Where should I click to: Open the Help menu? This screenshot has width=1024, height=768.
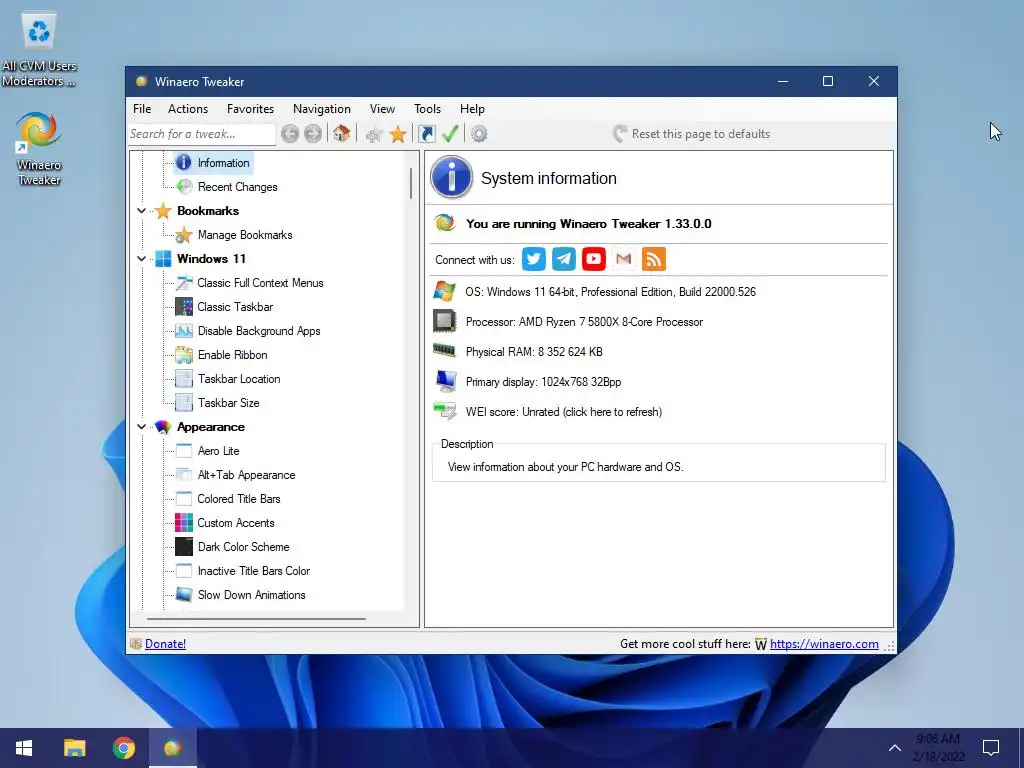(472, 109)
